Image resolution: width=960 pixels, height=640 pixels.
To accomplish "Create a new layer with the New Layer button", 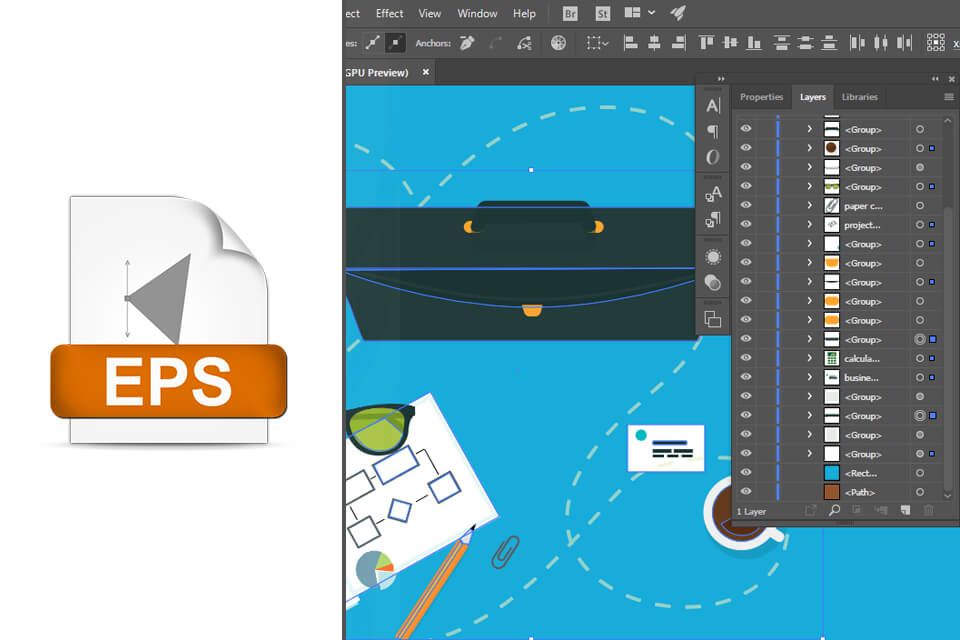I will [x=906, y=510].
